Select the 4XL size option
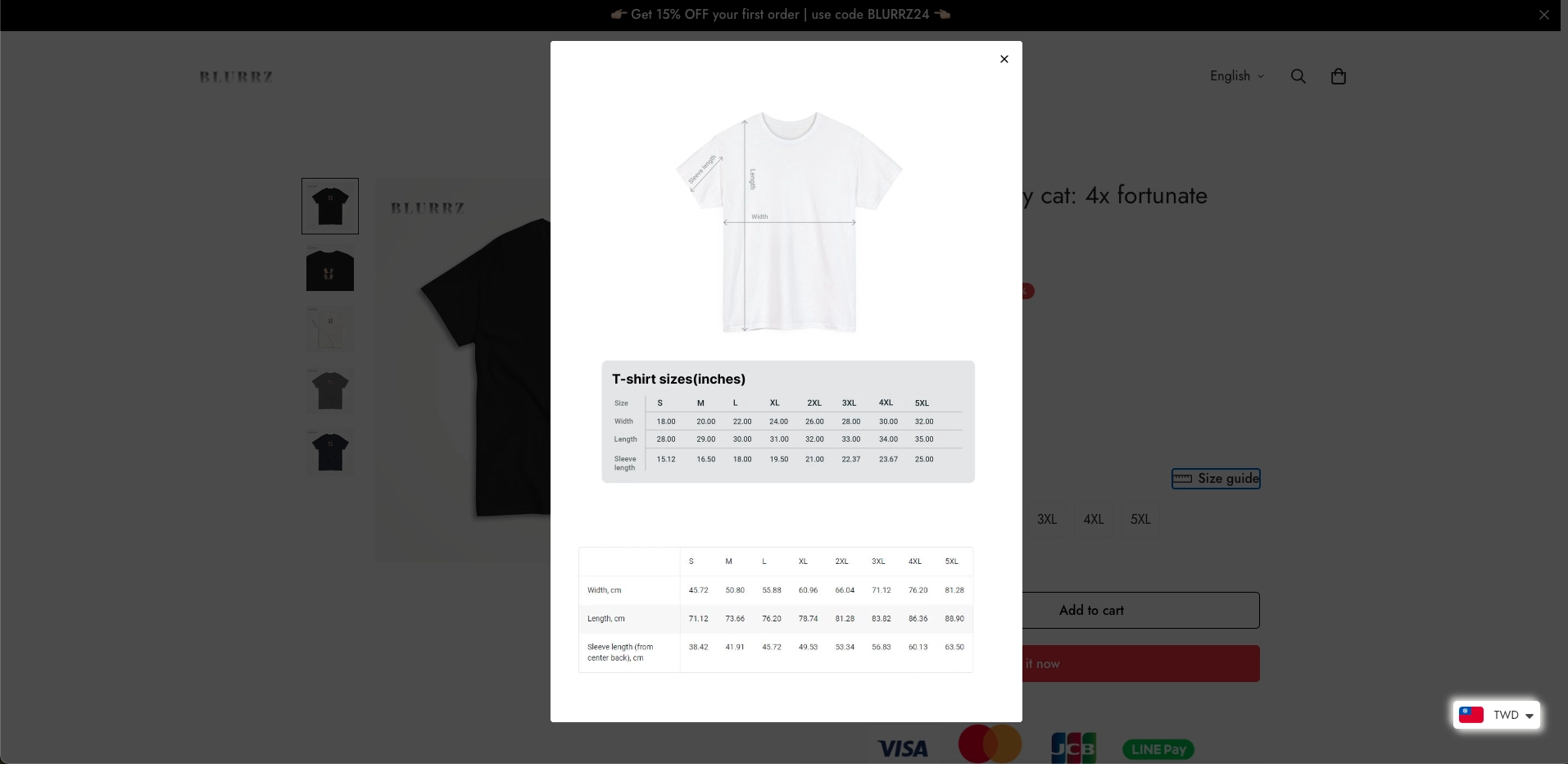Image resolution: width=1568 pixels, height=764 pixels. tap(1094, 520)
